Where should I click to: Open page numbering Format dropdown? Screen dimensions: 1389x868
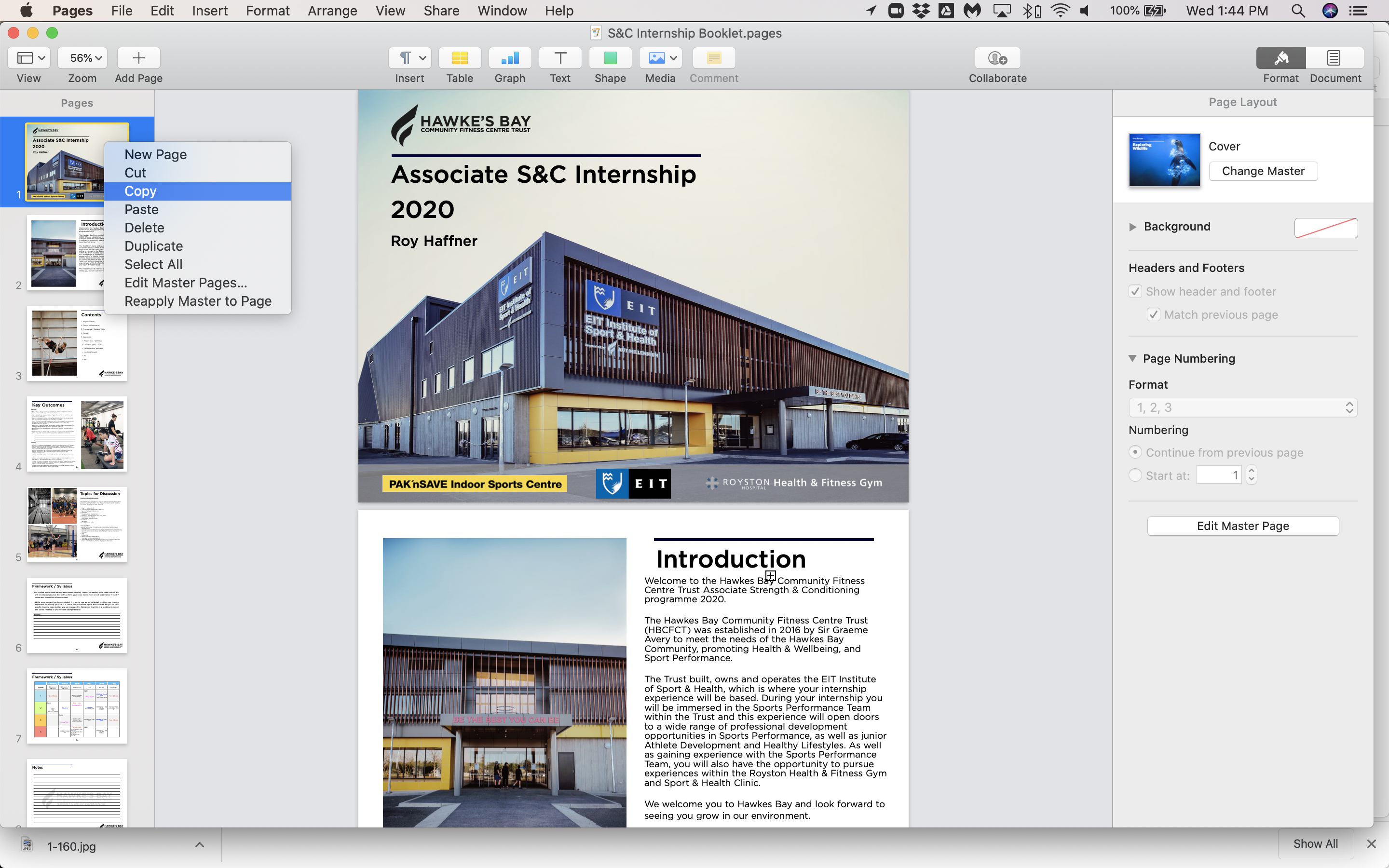(x=1242, y=407)
